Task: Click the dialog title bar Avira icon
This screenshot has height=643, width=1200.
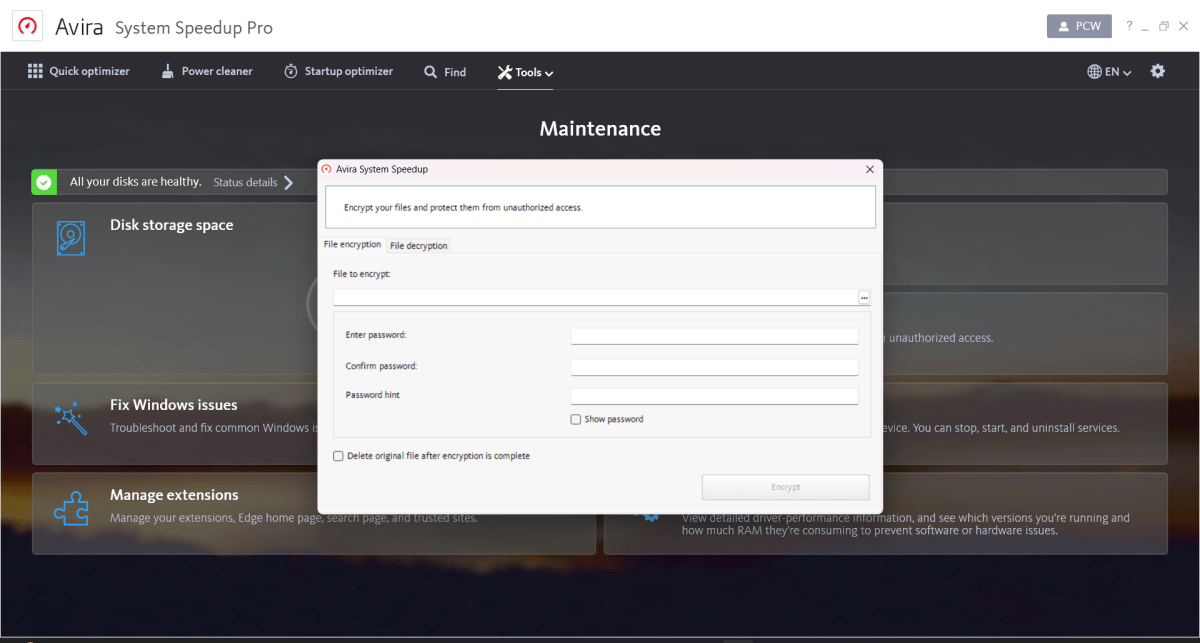Action: [x=327, y=169]
